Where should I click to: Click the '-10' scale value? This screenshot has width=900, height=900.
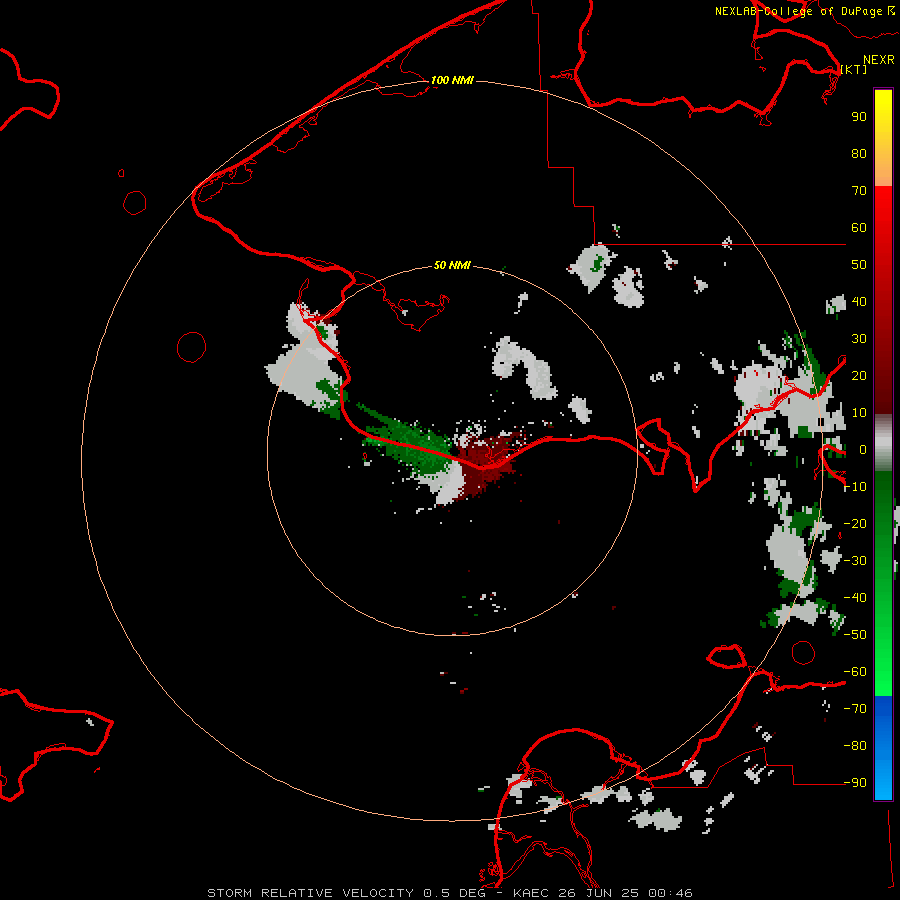855,487
